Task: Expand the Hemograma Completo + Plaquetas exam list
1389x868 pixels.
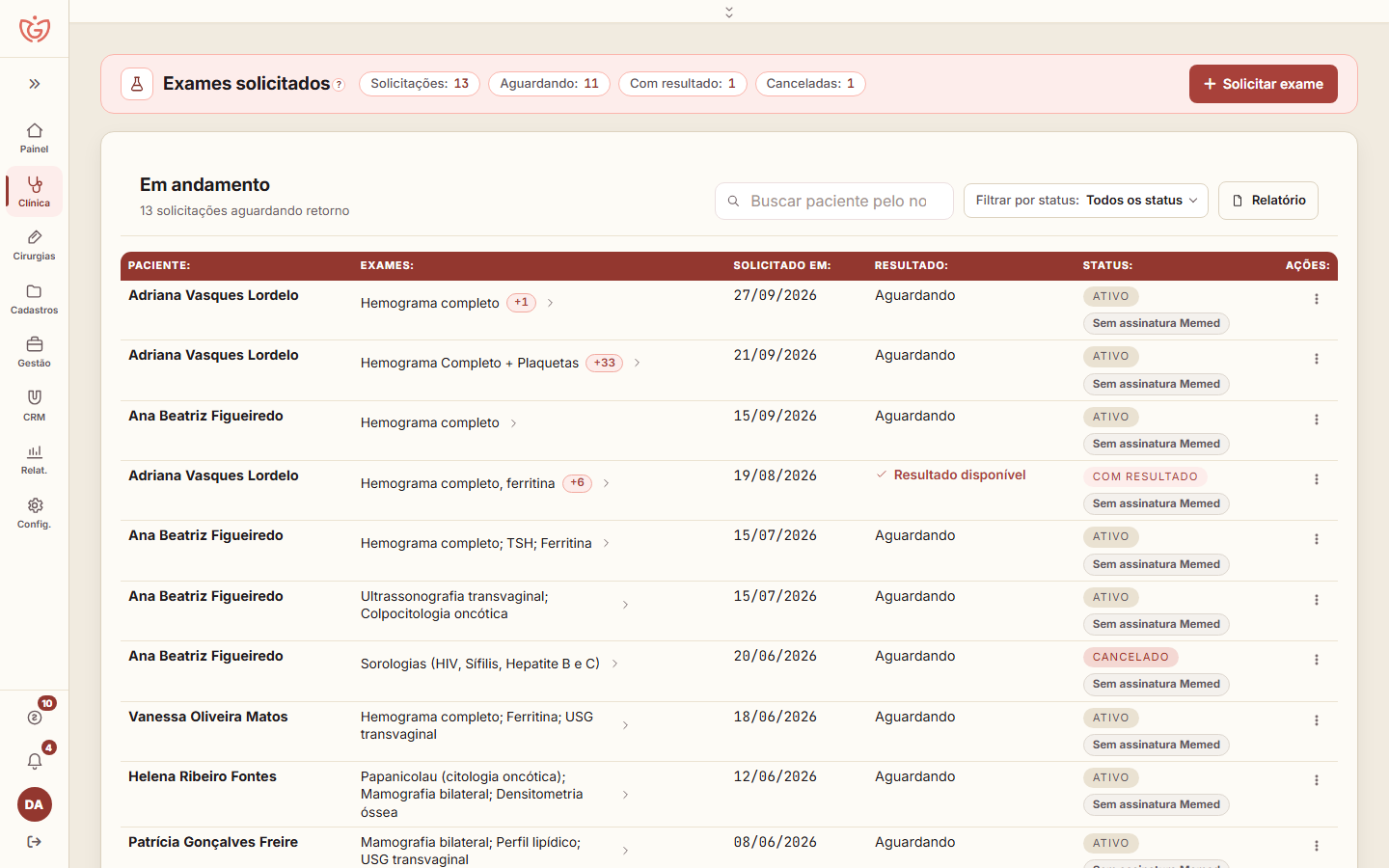Action: (638, 363)
